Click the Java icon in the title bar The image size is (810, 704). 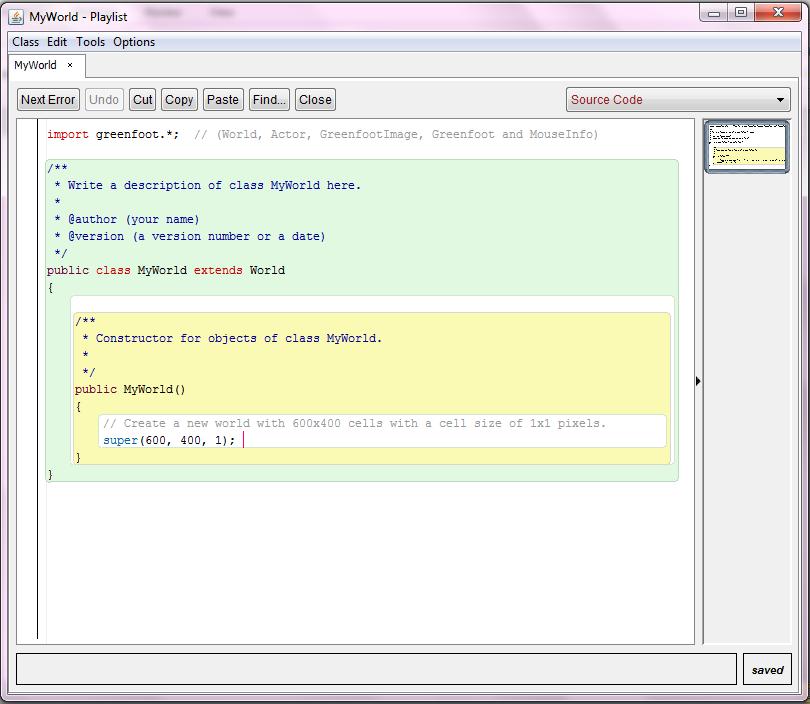pos(17,17)
